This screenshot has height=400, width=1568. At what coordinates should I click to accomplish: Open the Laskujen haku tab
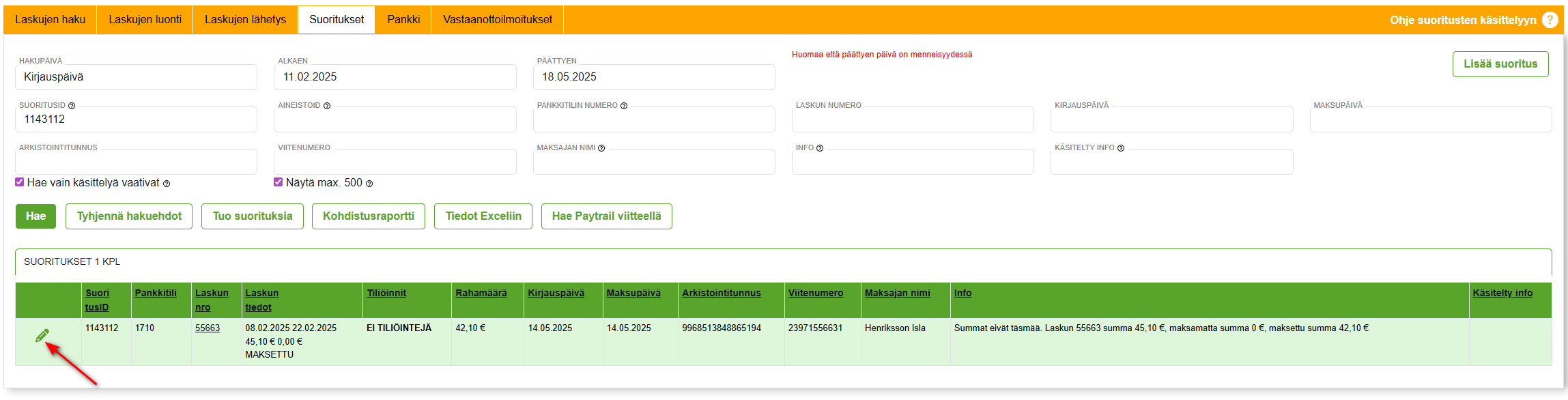(51, 20)
